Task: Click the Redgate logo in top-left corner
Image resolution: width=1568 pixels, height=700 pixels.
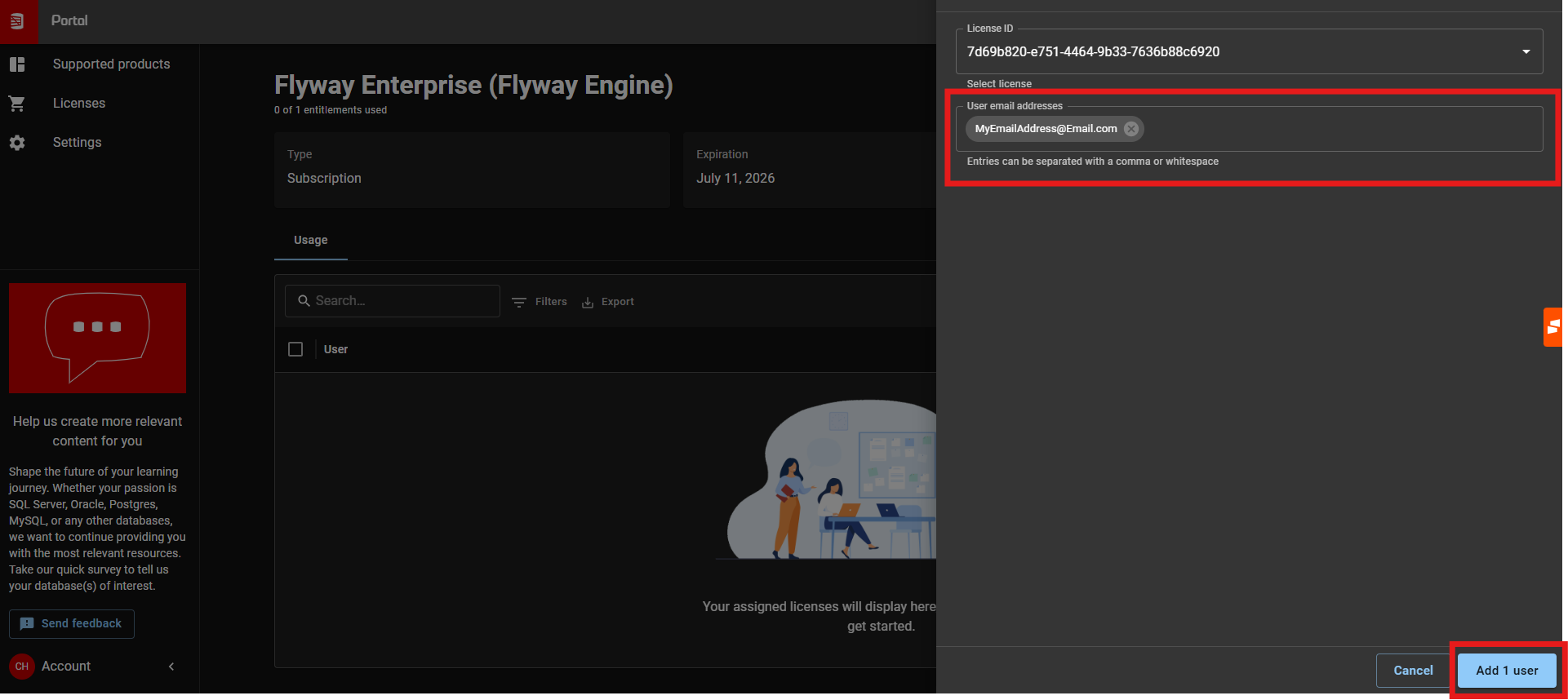Action: pyautogui.click(x=18, y=21)
